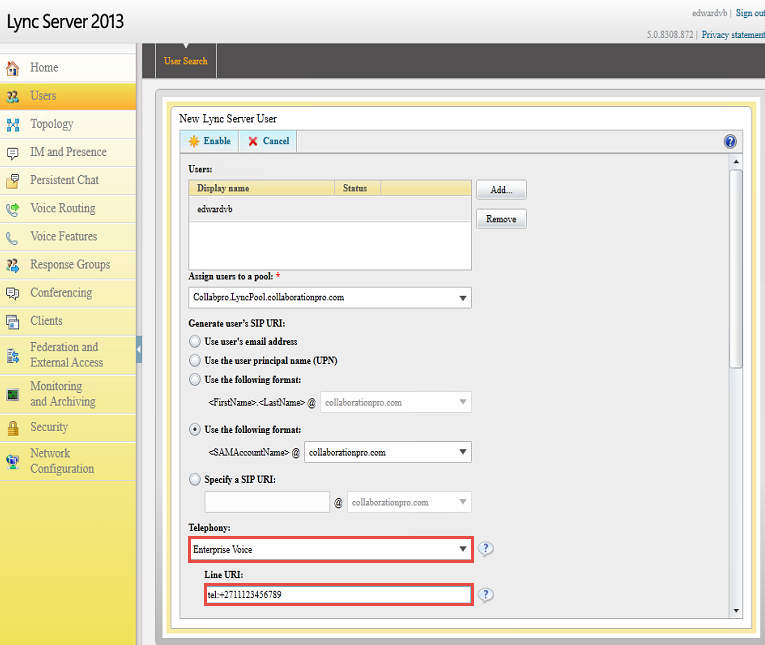Open Conferencing section
765x645 pixels.
tap(68, 293)
